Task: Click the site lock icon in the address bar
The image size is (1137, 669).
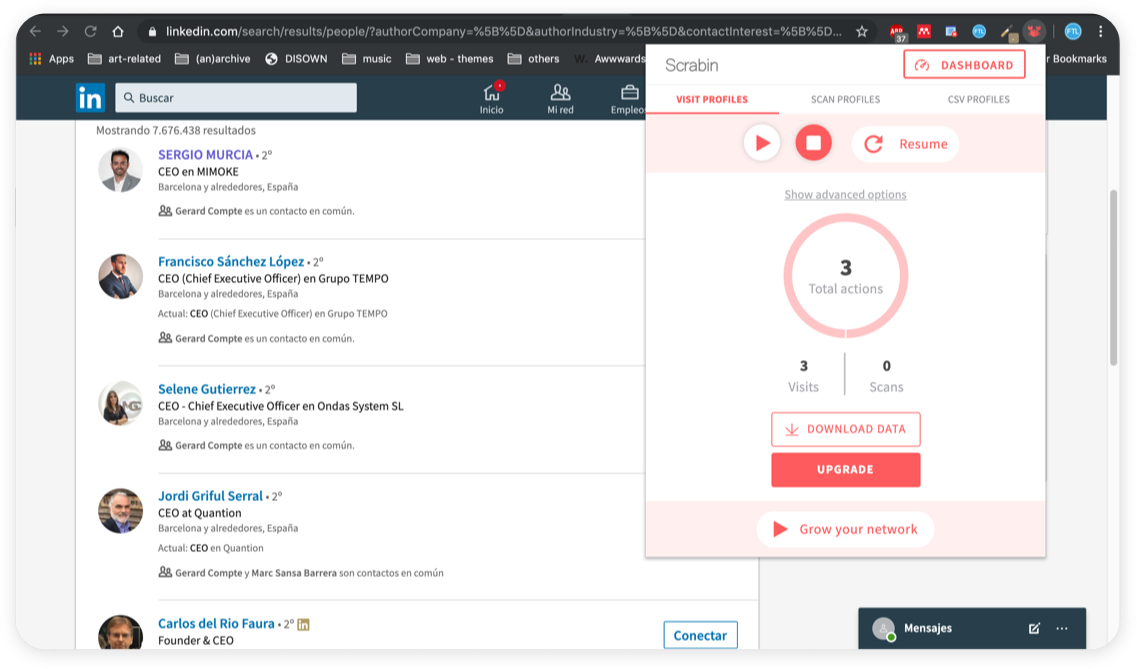Action: point(152,32)
